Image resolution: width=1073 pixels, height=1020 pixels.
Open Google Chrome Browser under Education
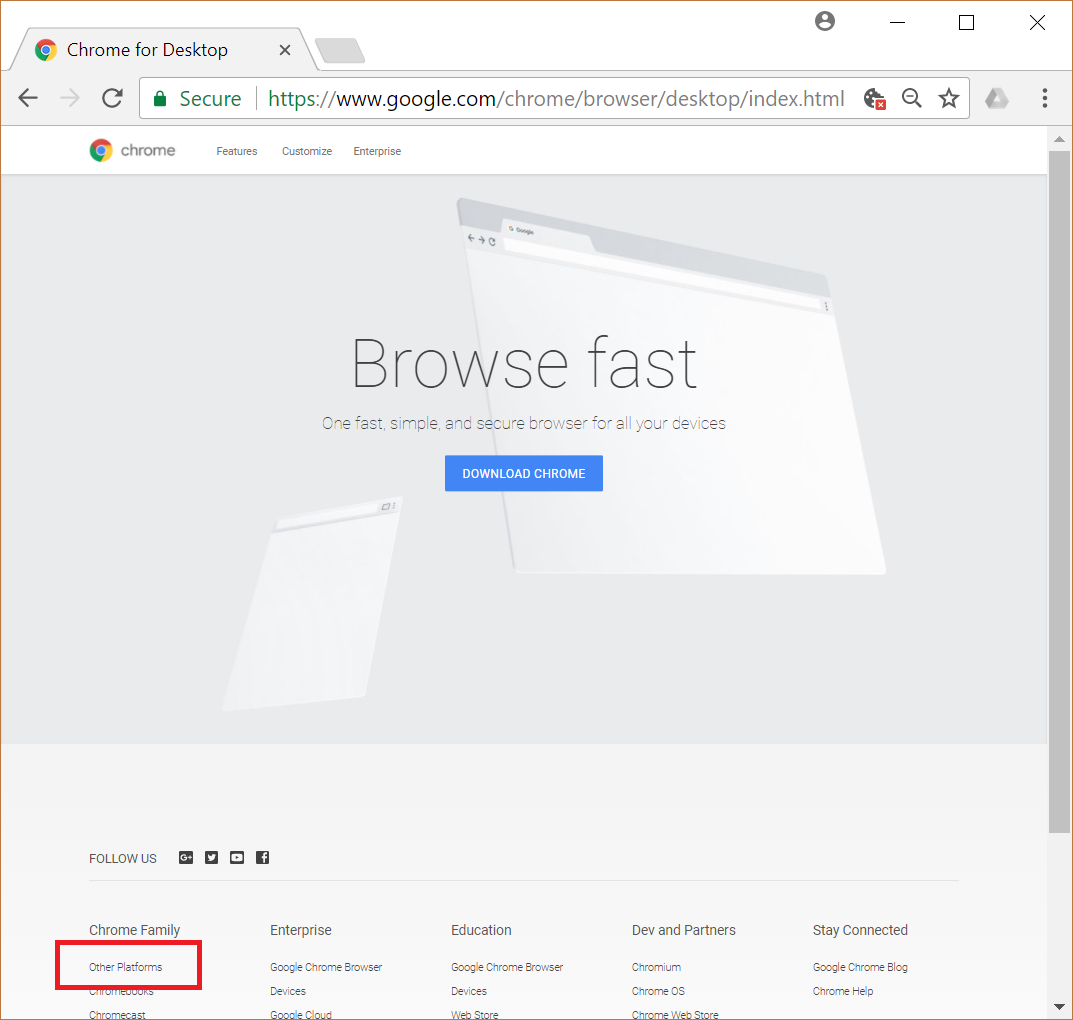[507, 967]
